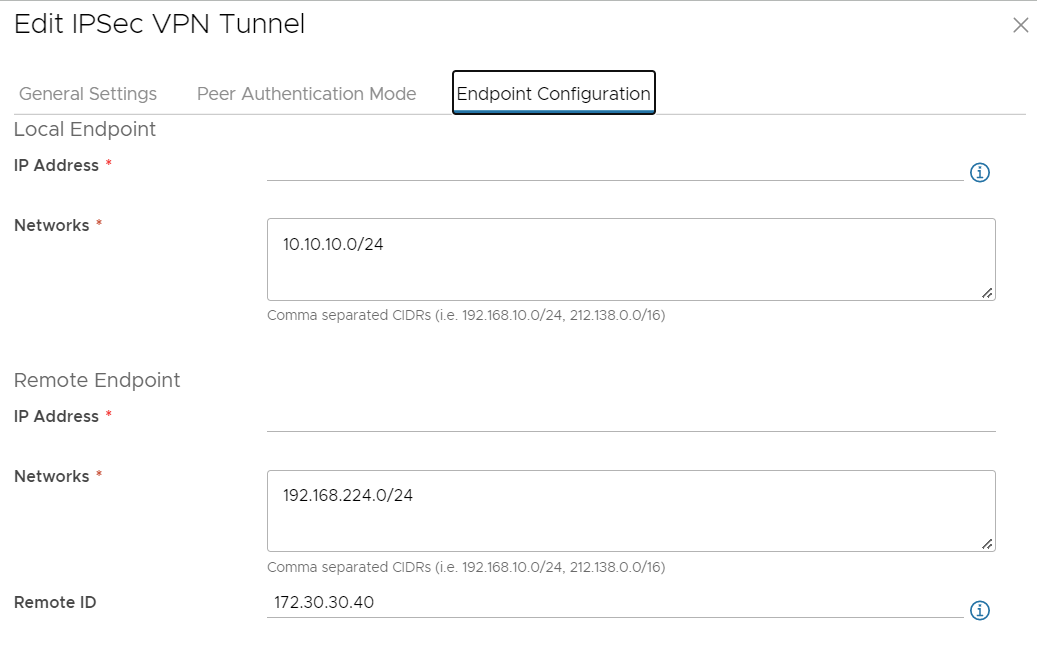Click the Remote ID label
The width and height of the screenshot is (1037, 657).
click(55, 602)
